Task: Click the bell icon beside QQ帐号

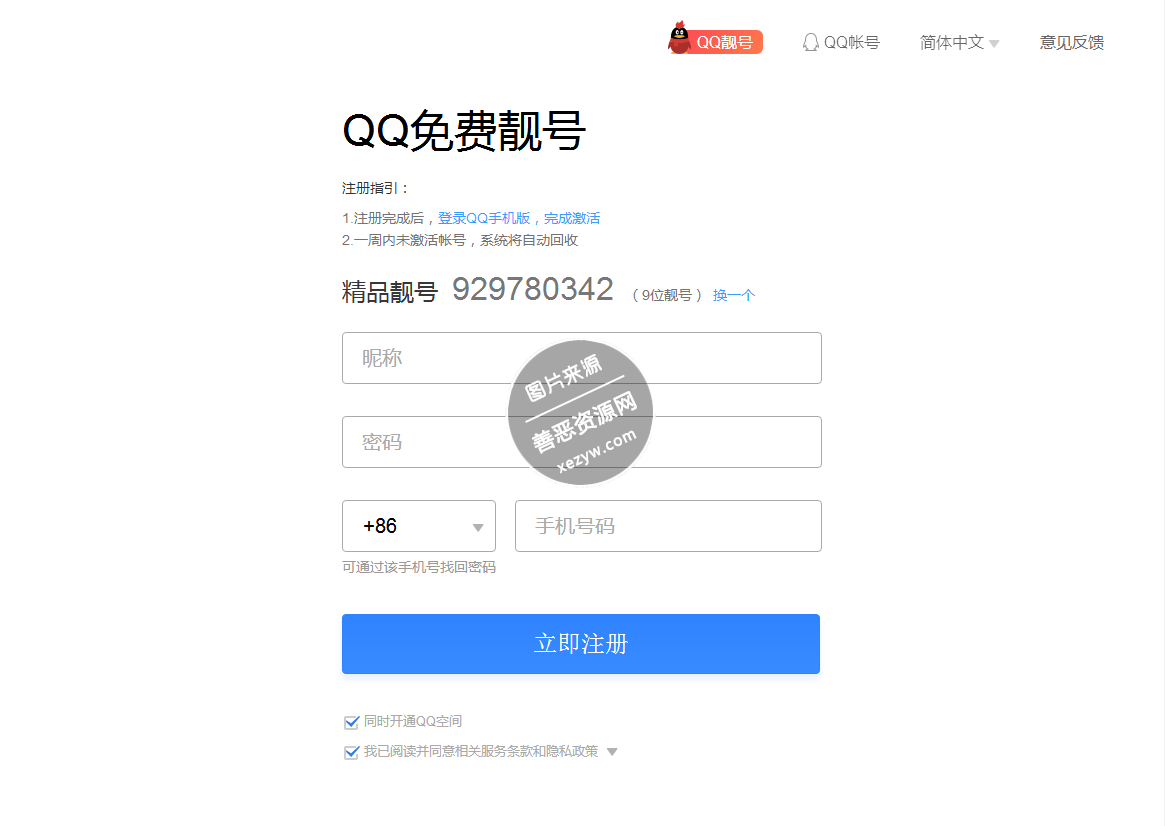Action: click(811, 42)
